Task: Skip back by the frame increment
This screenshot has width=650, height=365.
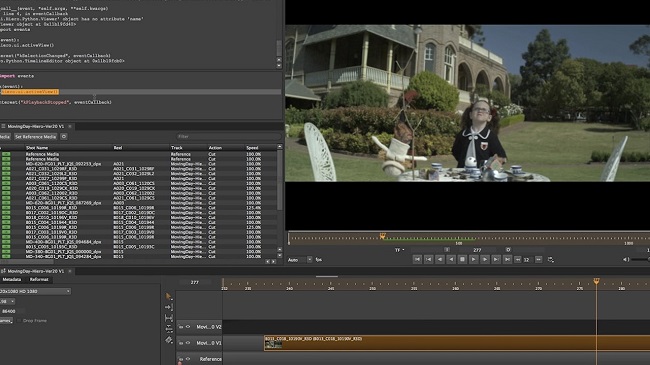Action: pyautogui.click(x=518, y=260)
